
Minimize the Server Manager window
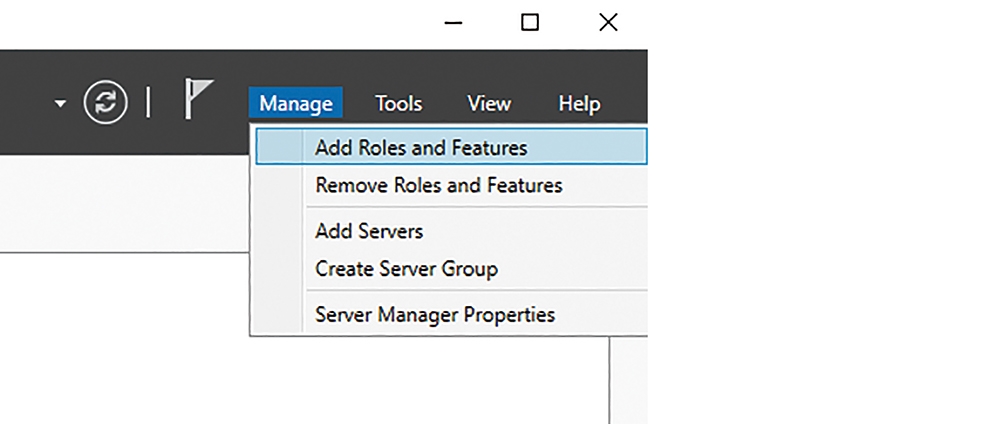point(453,23)
